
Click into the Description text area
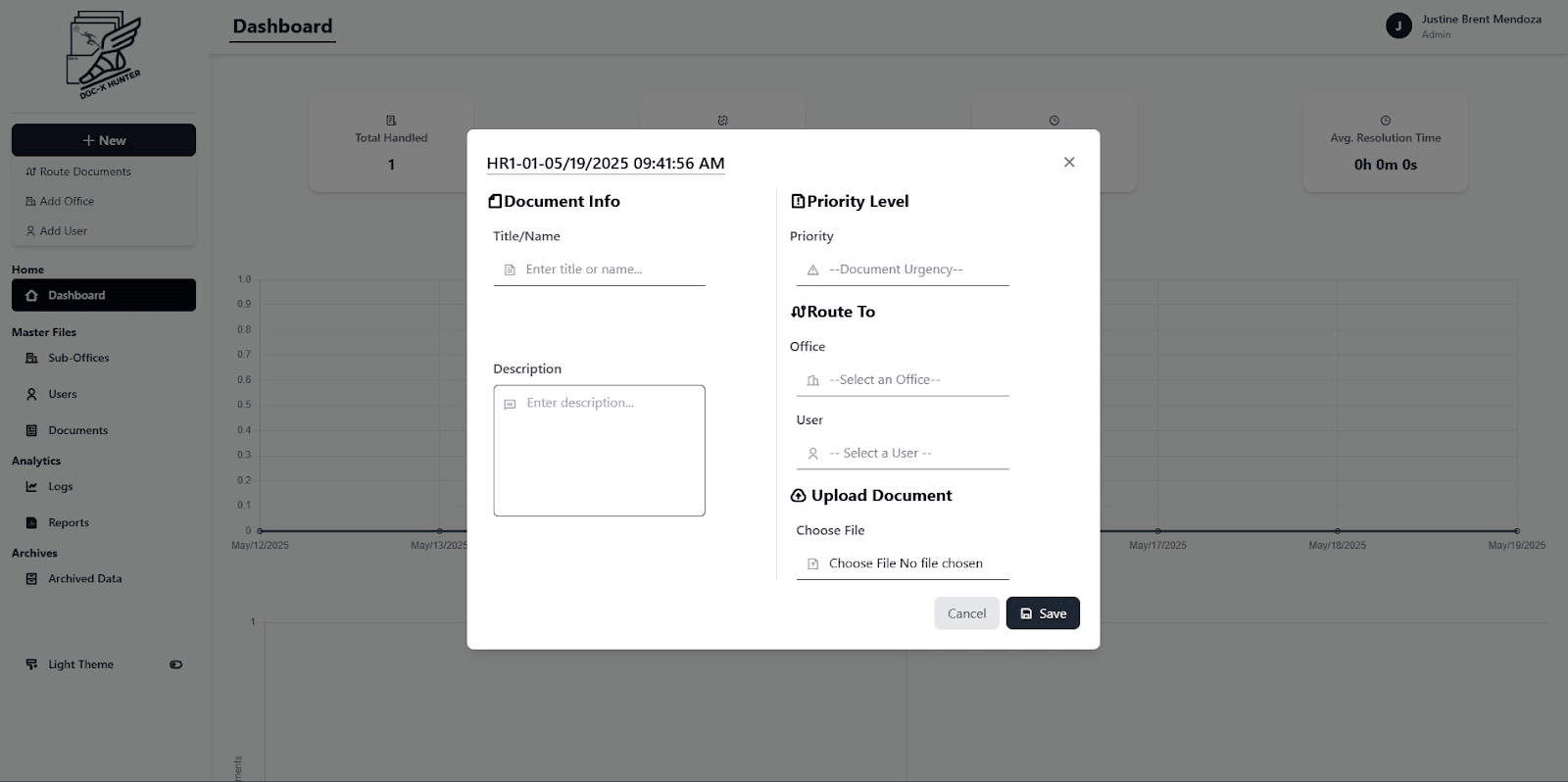point(599,451)
